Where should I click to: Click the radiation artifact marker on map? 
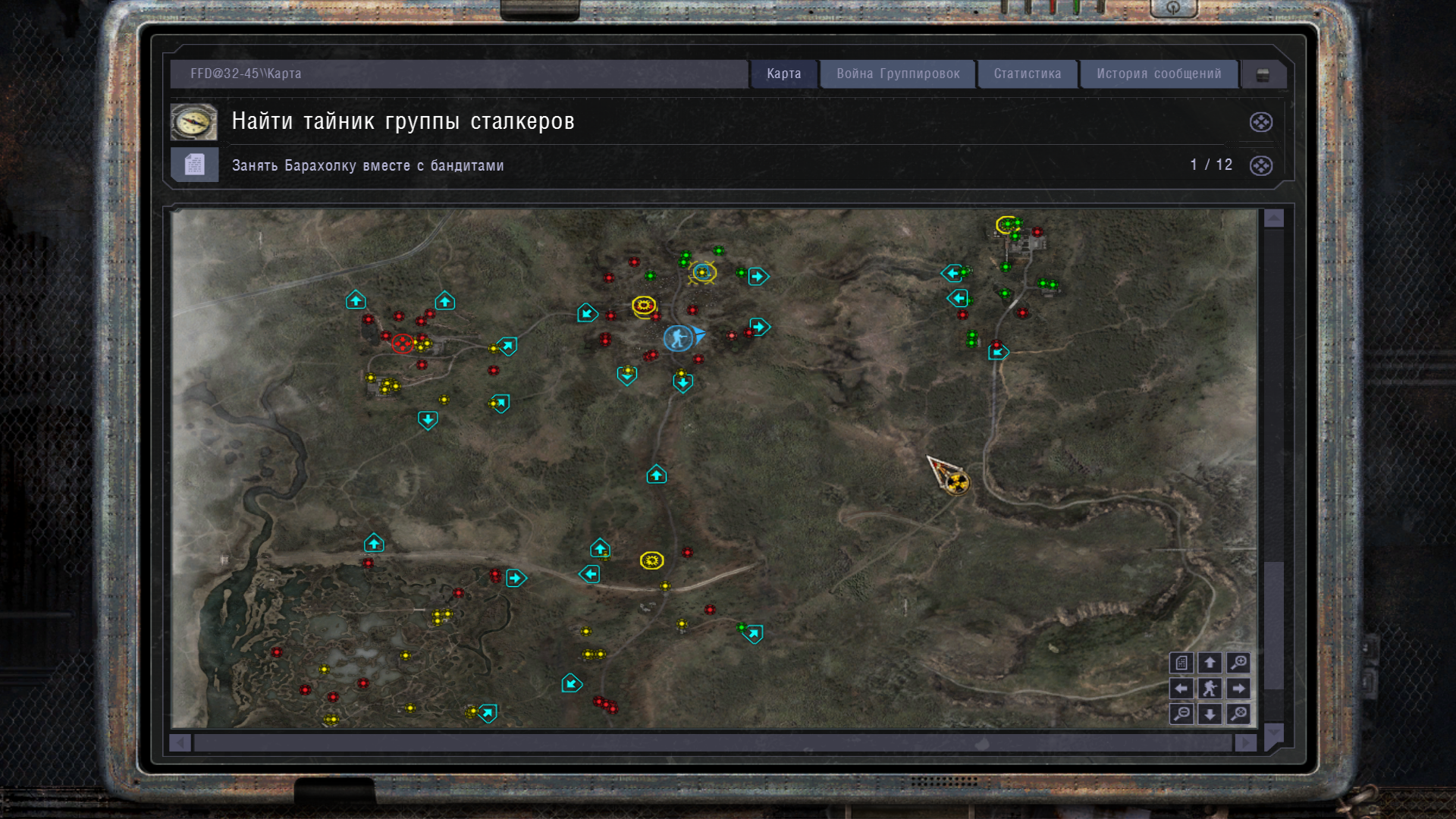(x=958, y=482)
